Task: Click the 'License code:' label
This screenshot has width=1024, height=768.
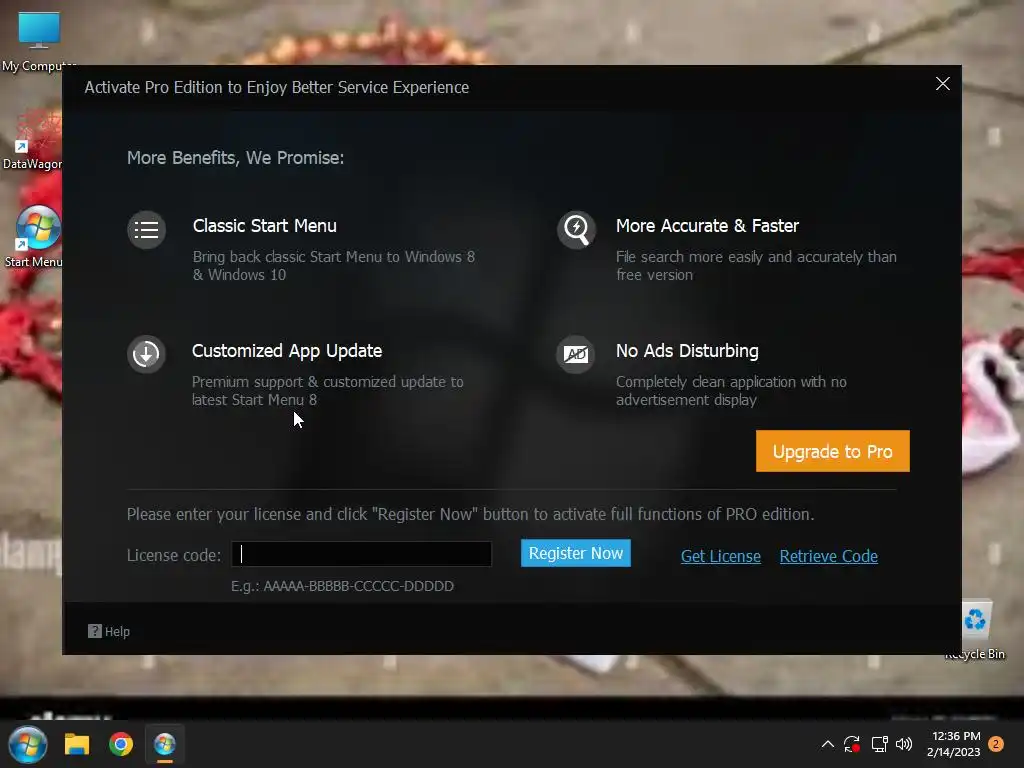Action: [x=174, y=555]
